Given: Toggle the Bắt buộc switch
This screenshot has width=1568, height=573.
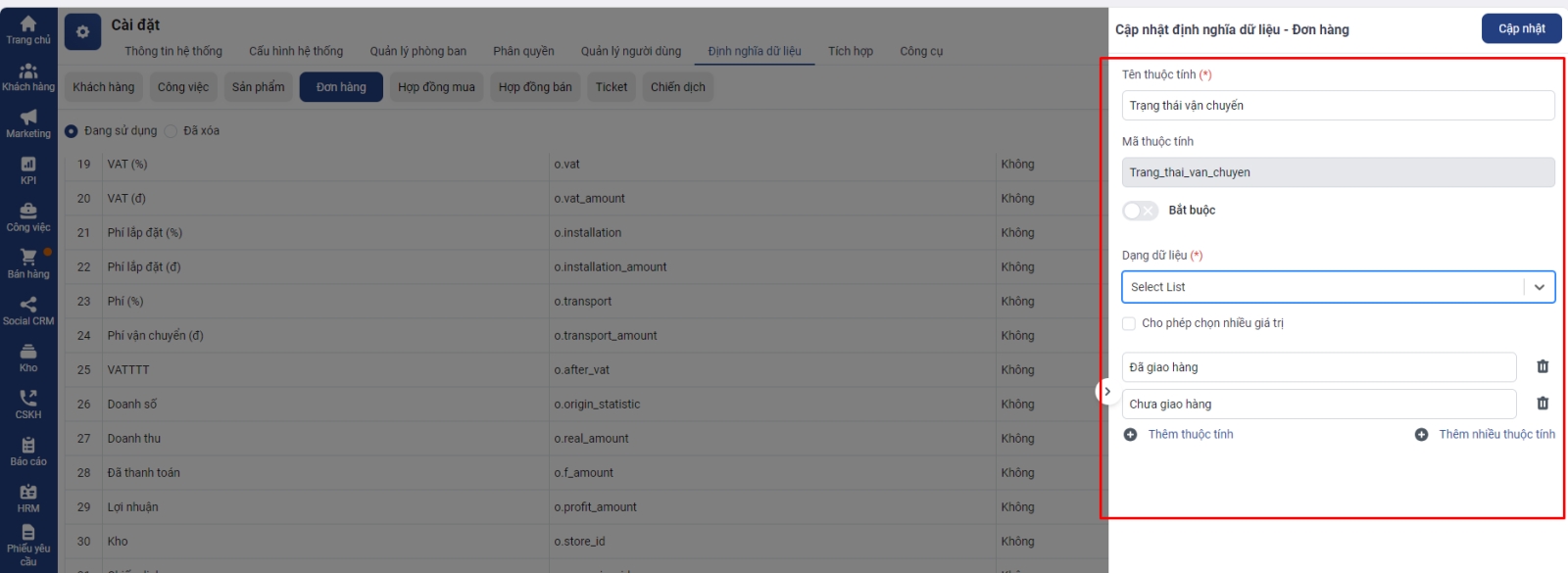Looking at the screenshot, I should pyautogui.click(x=1140, y=211).
